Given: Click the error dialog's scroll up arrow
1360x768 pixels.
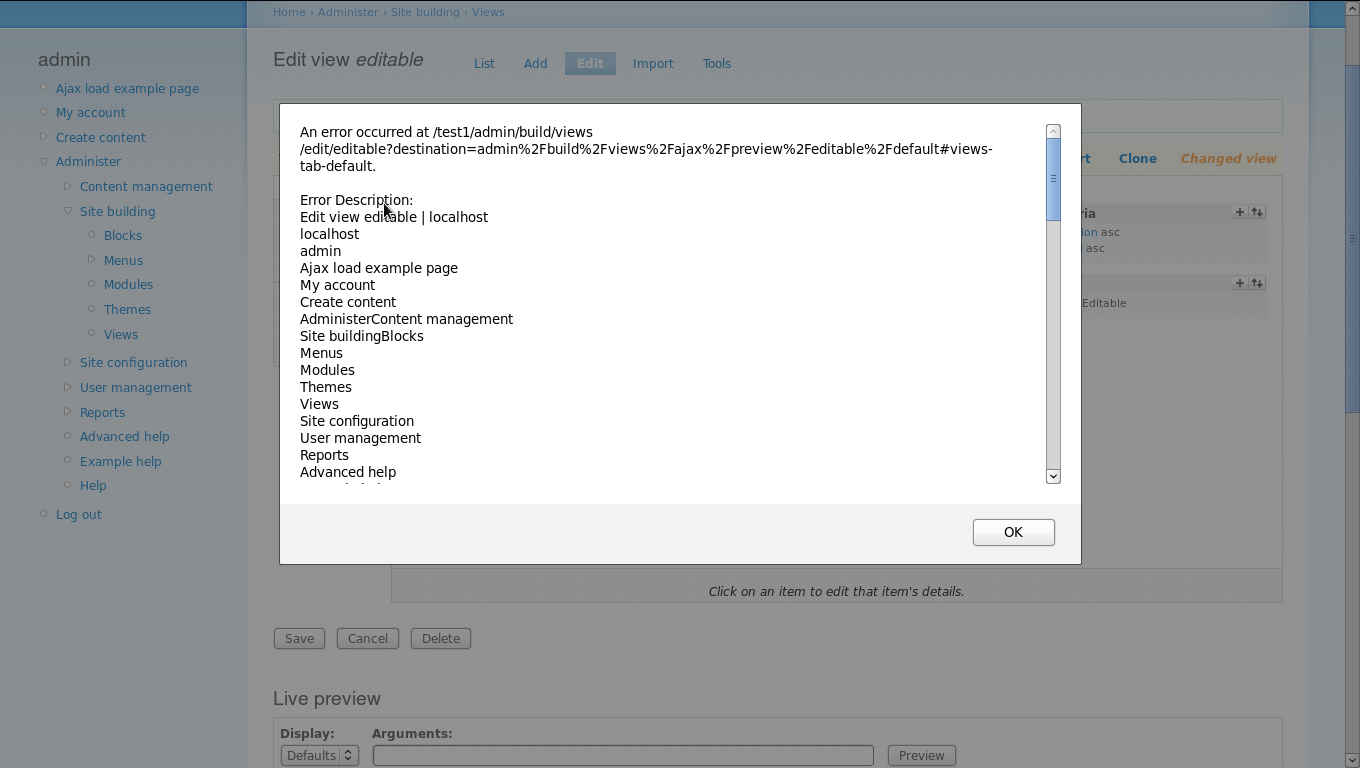Looking at the screenshot, I should pos(1053,132).
